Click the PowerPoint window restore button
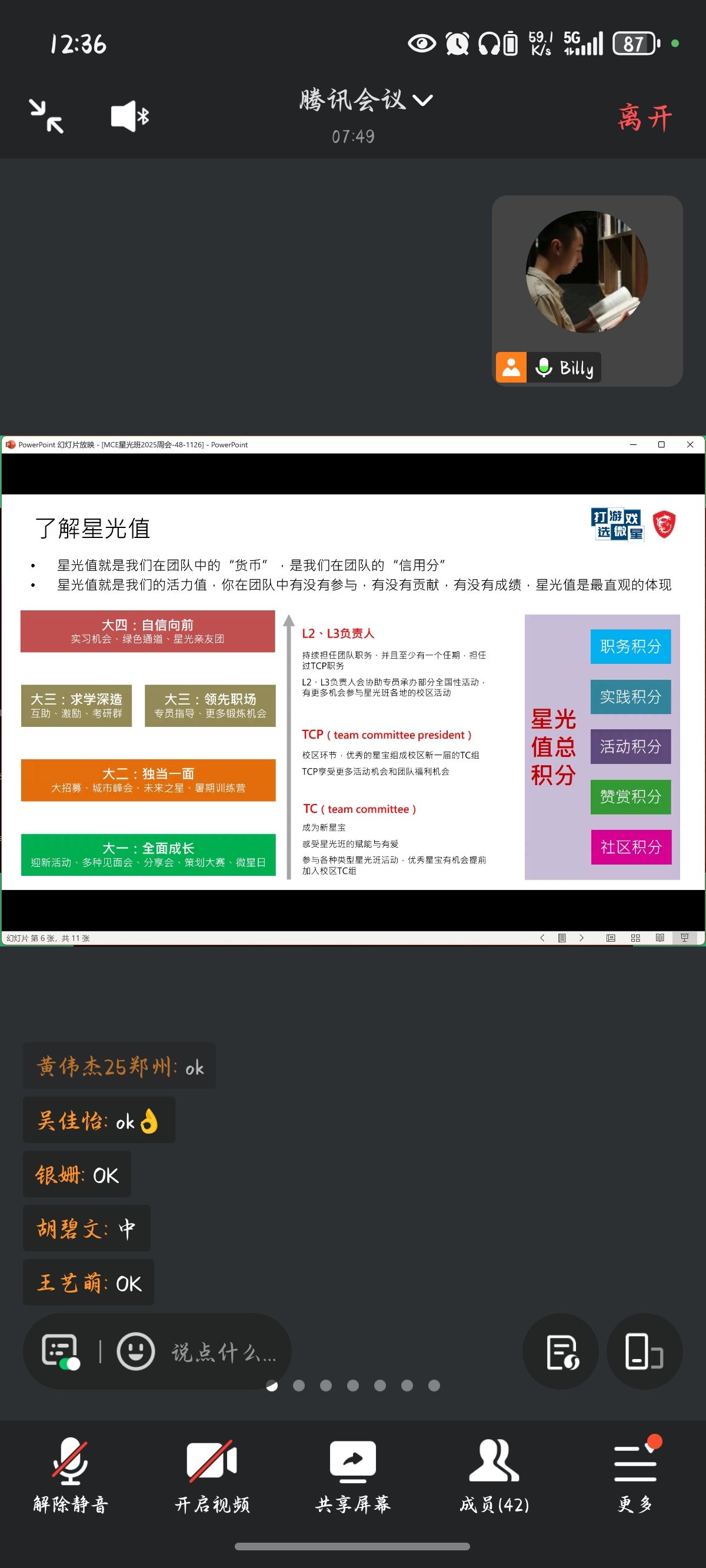Viewport: 706px width, 1568px height. pos(661,444)
